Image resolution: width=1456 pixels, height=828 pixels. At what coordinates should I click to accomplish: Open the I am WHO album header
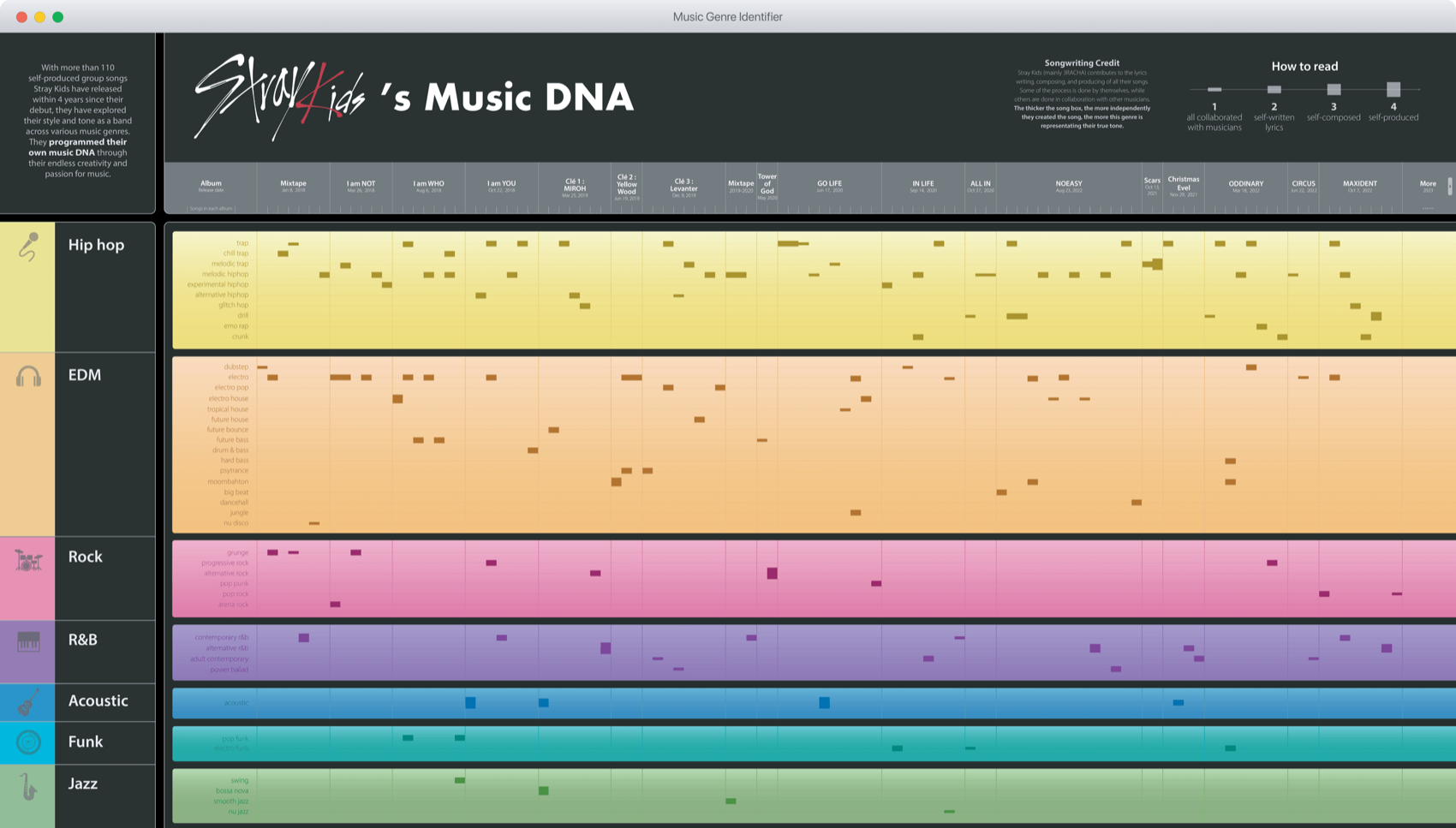point(428,186)
